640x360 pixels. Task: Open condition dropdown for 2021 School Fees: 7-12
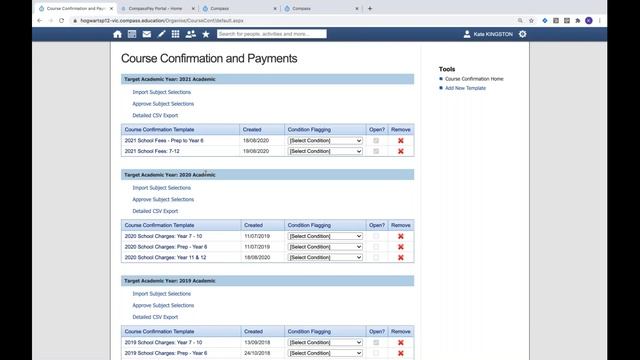coord(325,151)
